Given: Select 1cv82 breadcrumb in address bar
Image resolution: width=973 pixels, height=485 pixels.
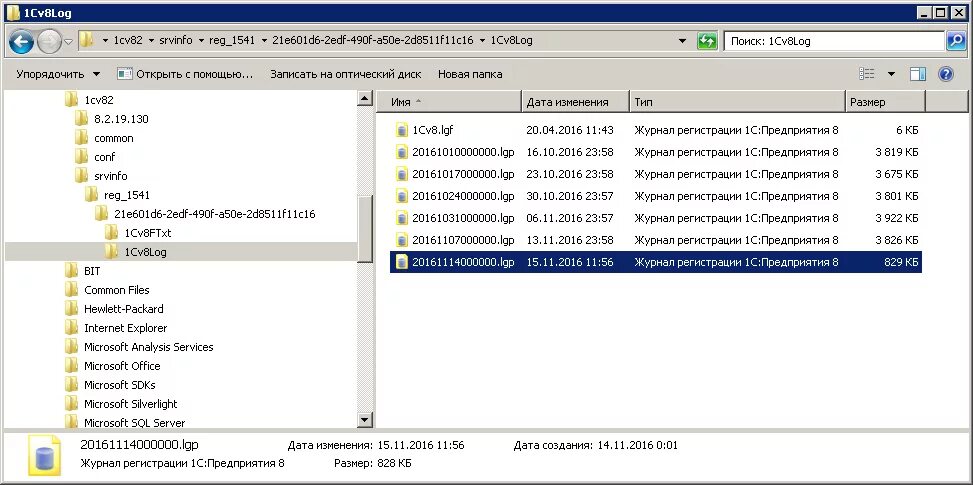Looking at the screenshot, I should pos(128,40).
